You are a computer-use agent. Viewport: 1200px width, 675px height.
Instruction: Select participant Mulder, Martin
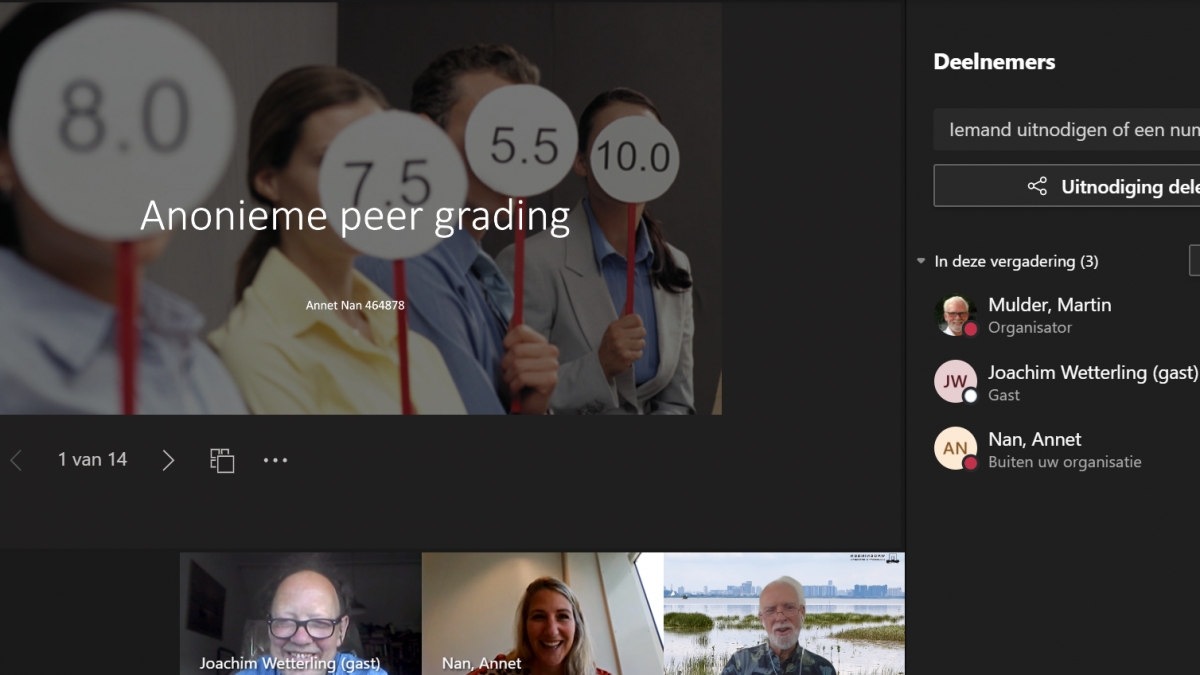tap(1066, 315)
